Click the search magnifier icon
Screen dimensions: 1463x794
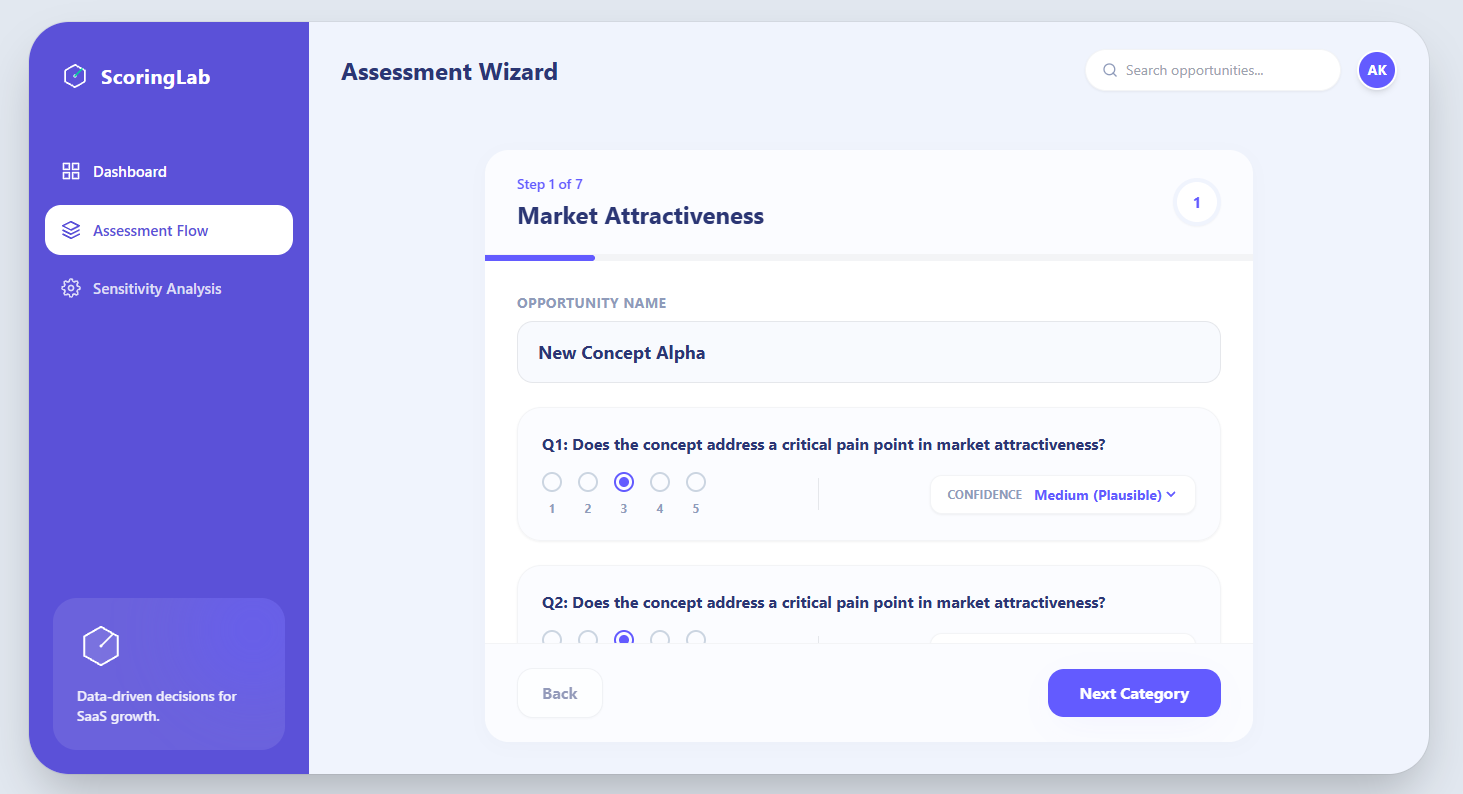(1109, 71)
